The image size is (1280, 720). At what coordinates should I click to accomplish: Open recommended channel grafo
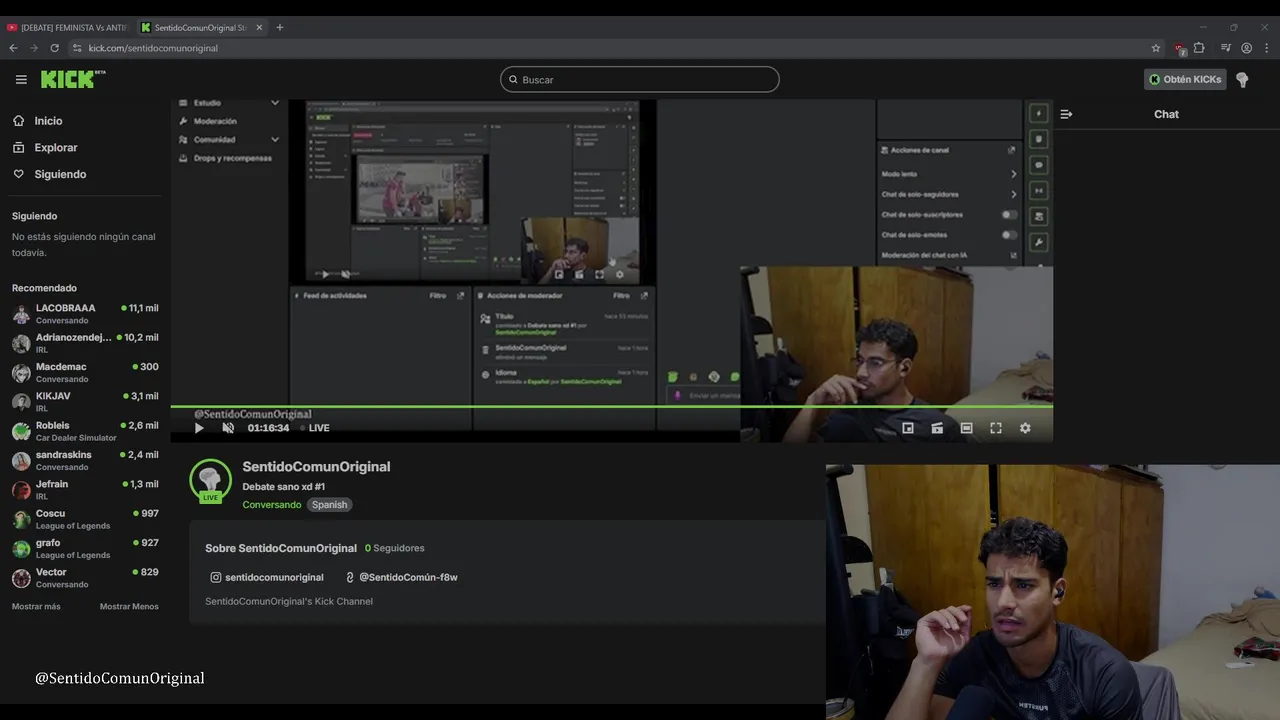(x=85, y=549)
